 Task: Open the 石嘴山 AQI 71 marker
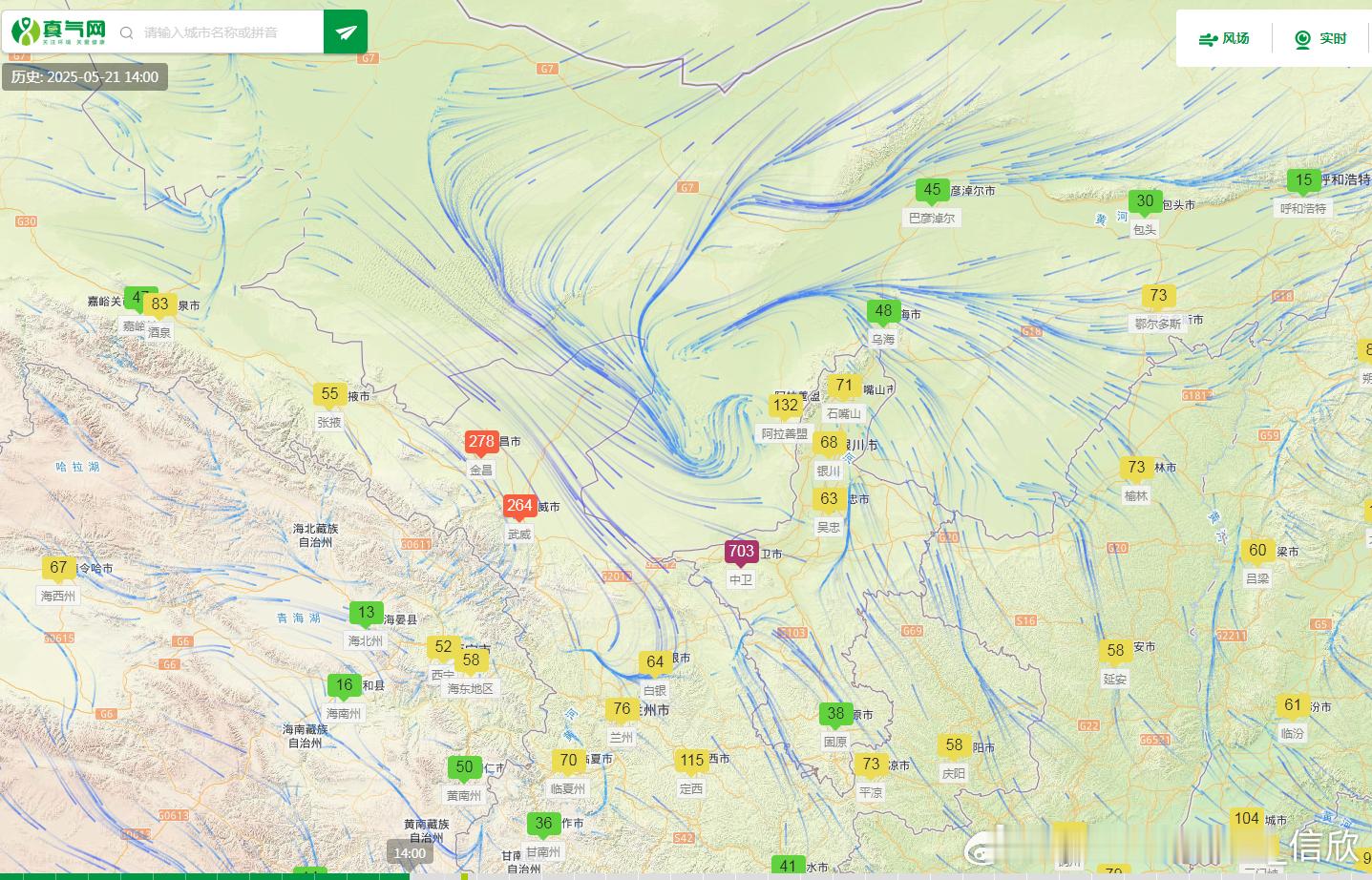[844, 386]
